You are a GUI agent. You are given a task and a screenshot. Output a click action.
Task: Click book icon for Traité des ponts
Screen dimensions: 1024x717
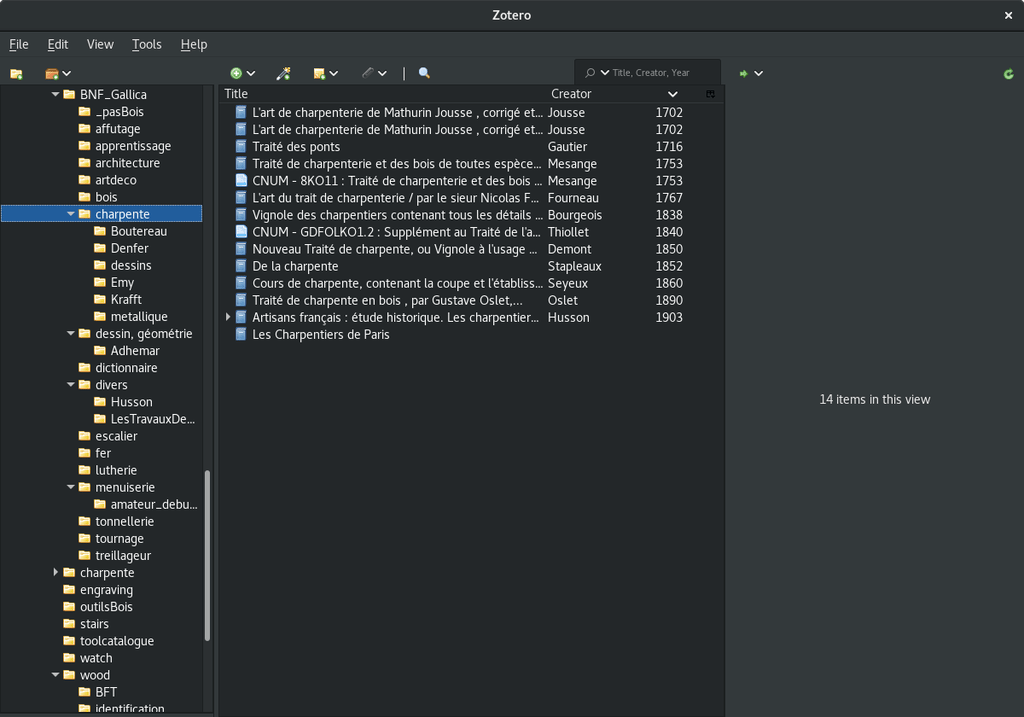pyautogui.click(x=241, y=146)
